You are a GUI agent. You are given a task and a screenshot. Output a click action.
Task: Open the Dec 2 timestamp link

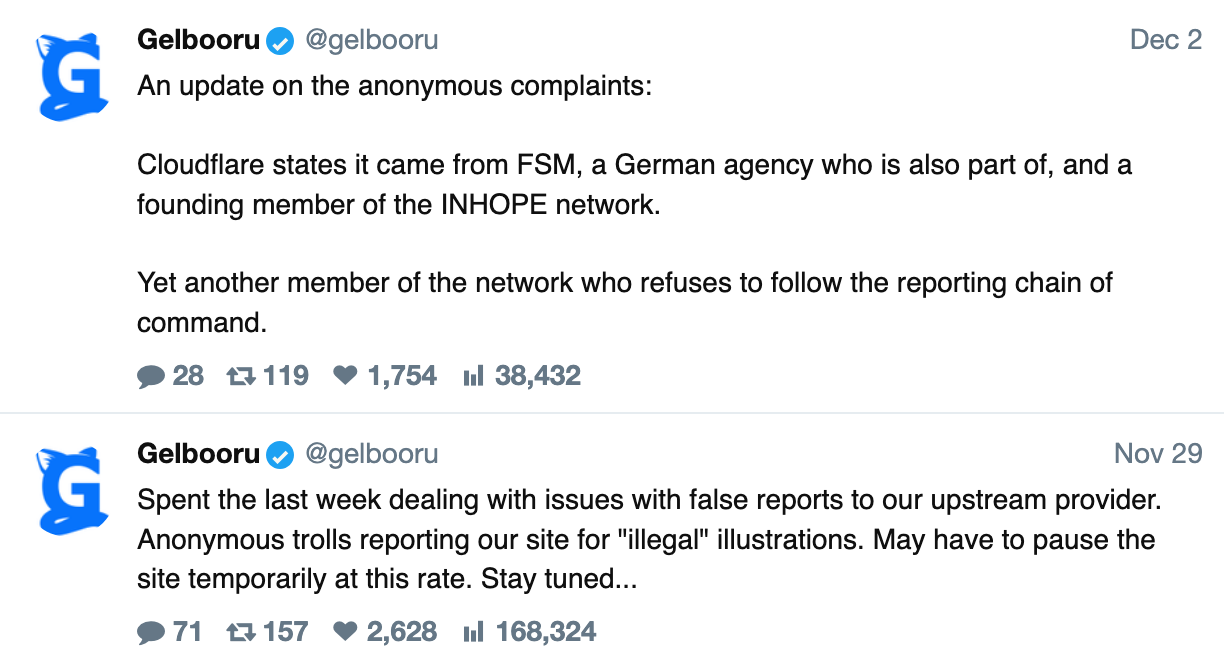pyautogui.click(x=1165, y=40)
